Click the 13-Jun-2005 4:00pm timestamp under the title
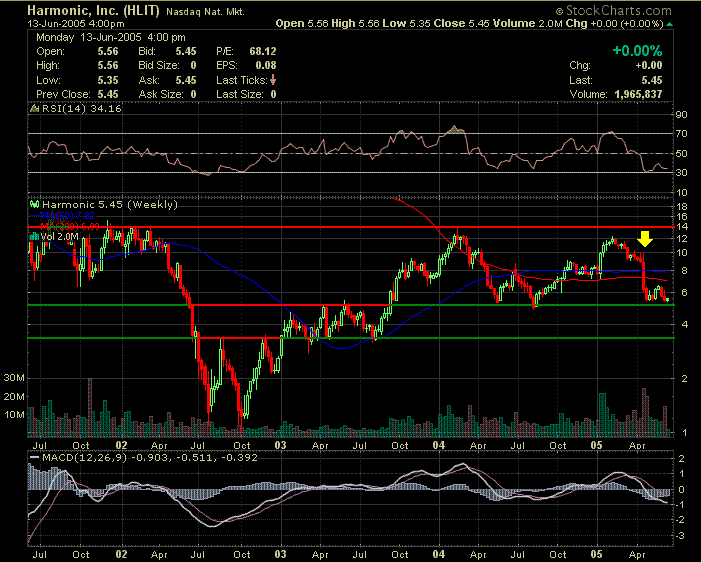701x562 pixels. 76,24
